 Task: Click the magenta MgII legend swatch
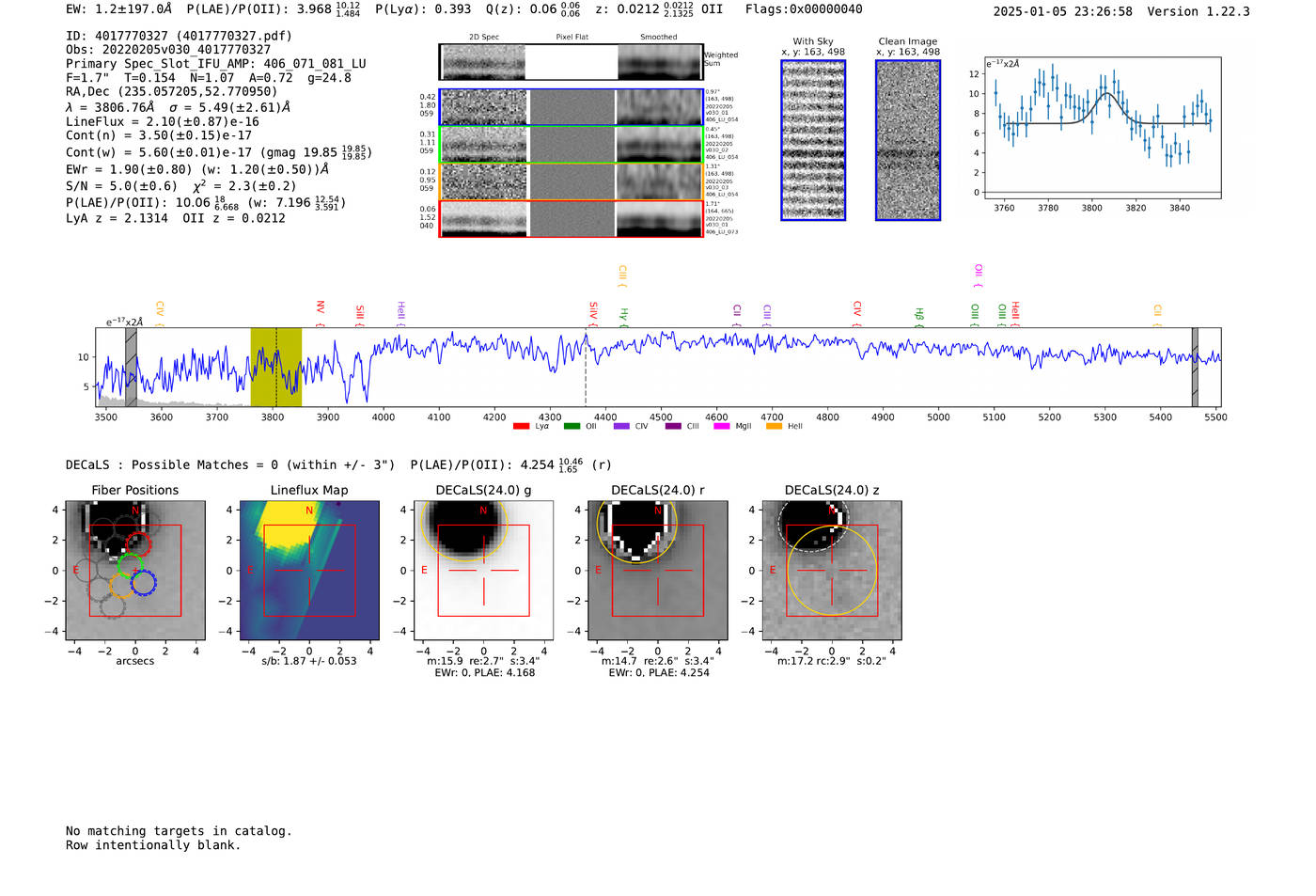(x=722, y=427)
